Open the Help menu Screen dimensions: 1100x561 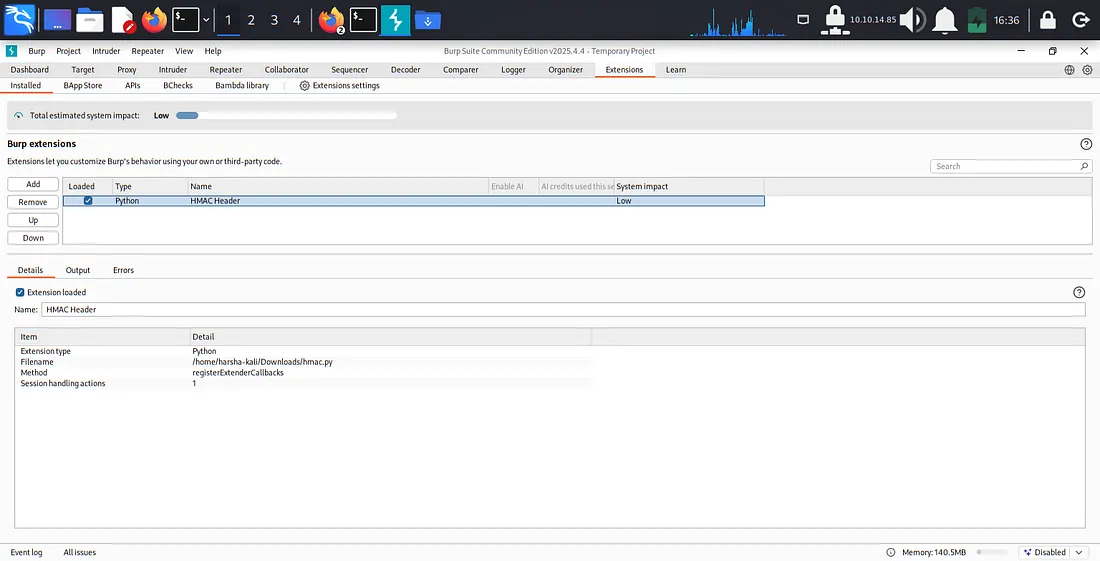click(213, 51)
